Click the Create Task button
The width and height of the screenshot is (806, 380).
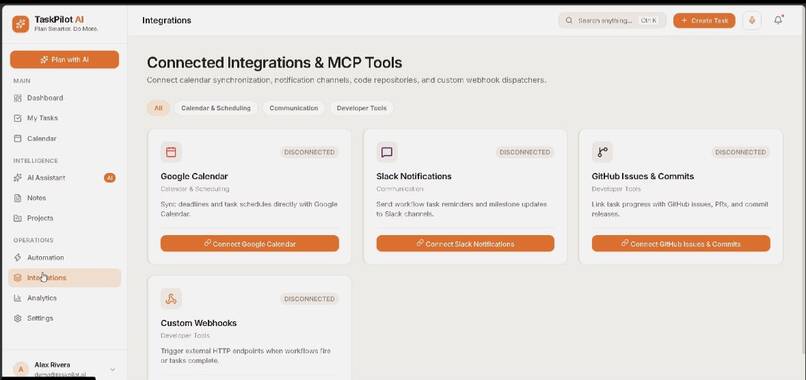(x=704, y=21)
